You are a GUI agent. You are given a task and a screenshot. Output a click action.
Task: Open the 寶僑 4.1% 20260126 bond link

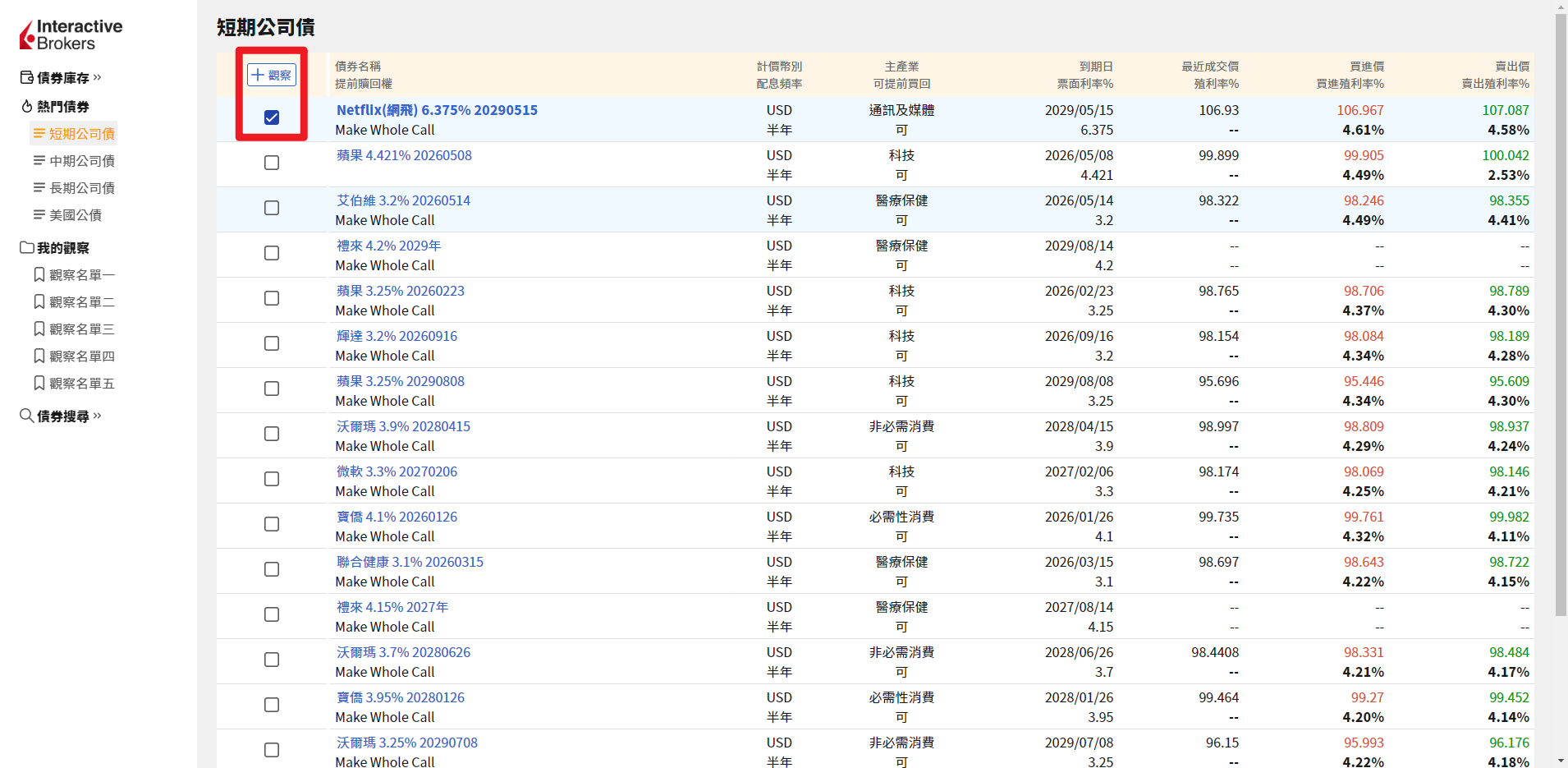point(397,517)
